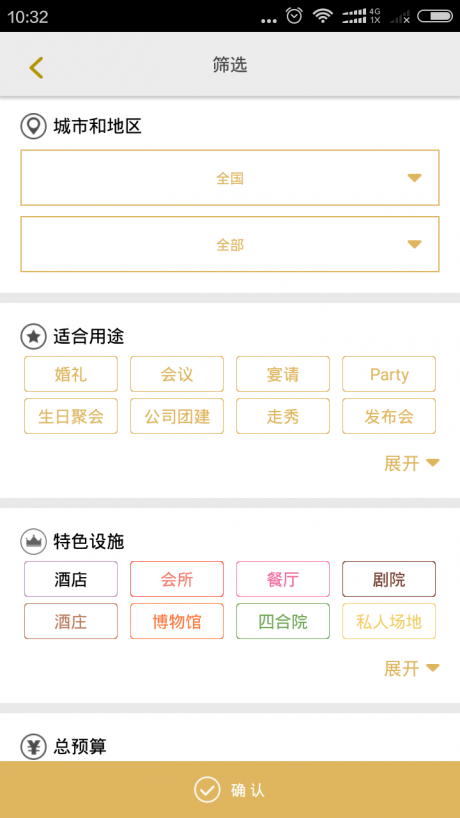Toggle the 婚礼 usage tag
This screenshot has height=818, width=460.
71,374
